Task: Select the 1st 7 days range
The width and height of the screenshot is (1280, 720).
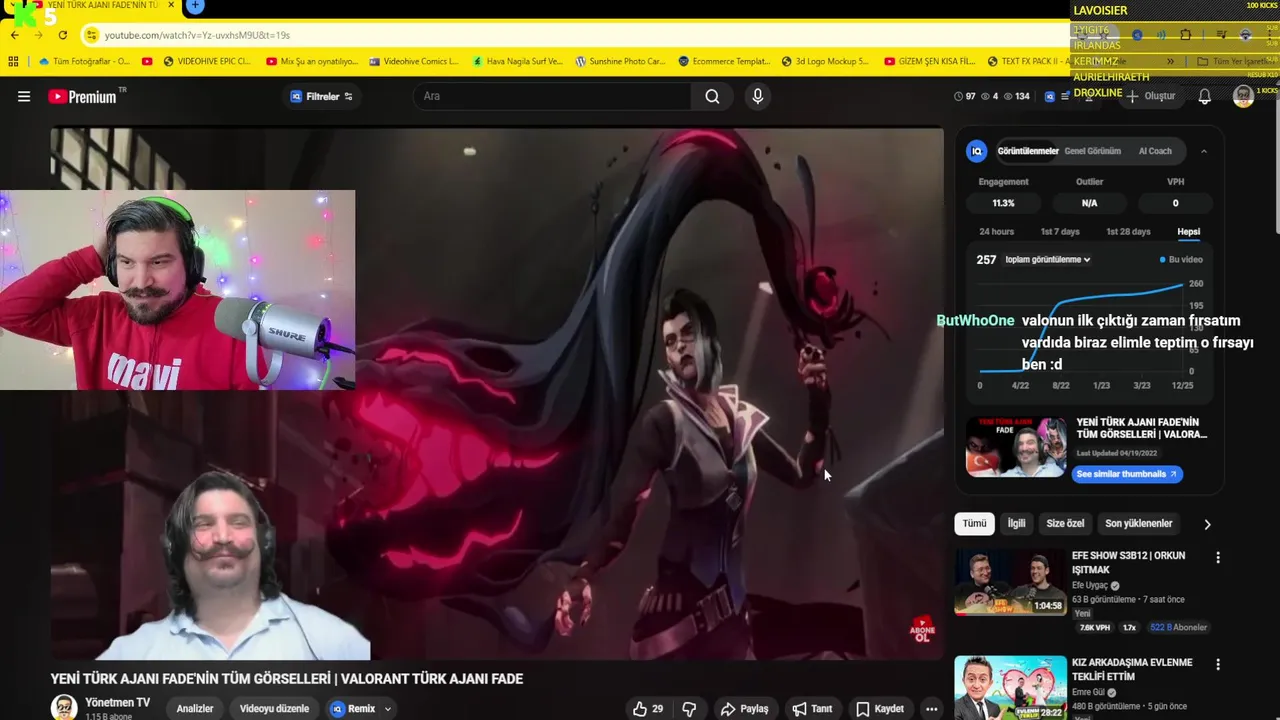Action: pos(1060,232)
